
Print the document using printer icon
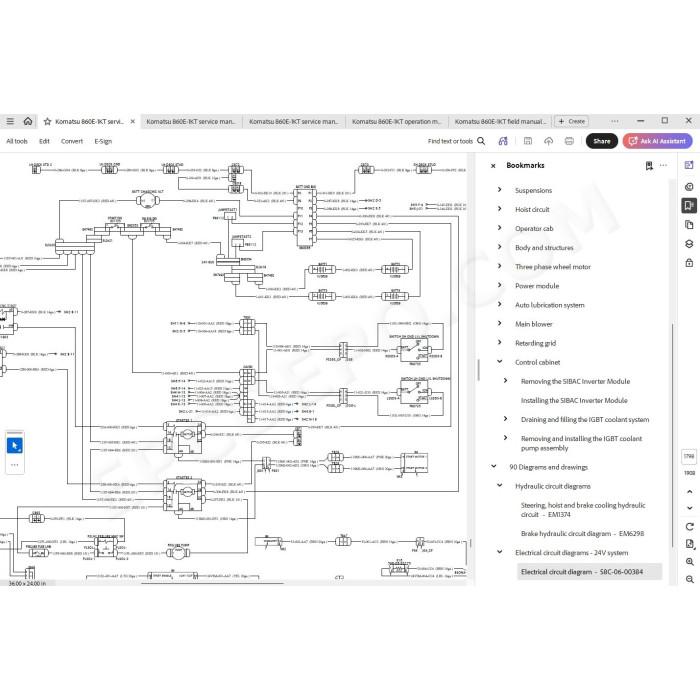[569, 141]
